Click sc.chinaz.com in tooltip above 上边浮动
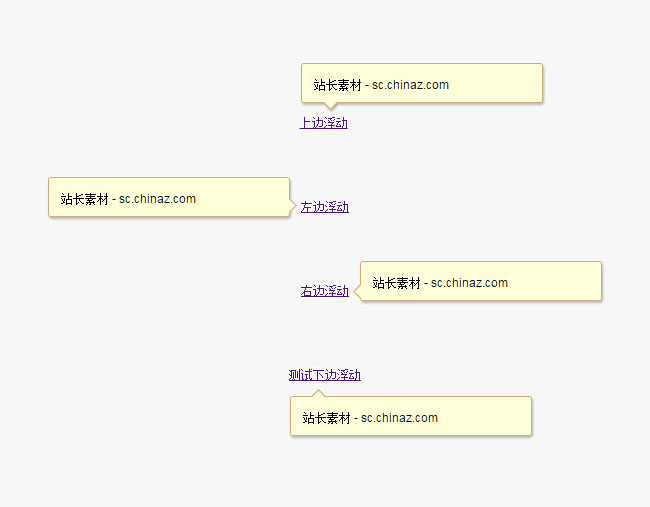The width and height of the screenshot is (650, 507). 410,85
